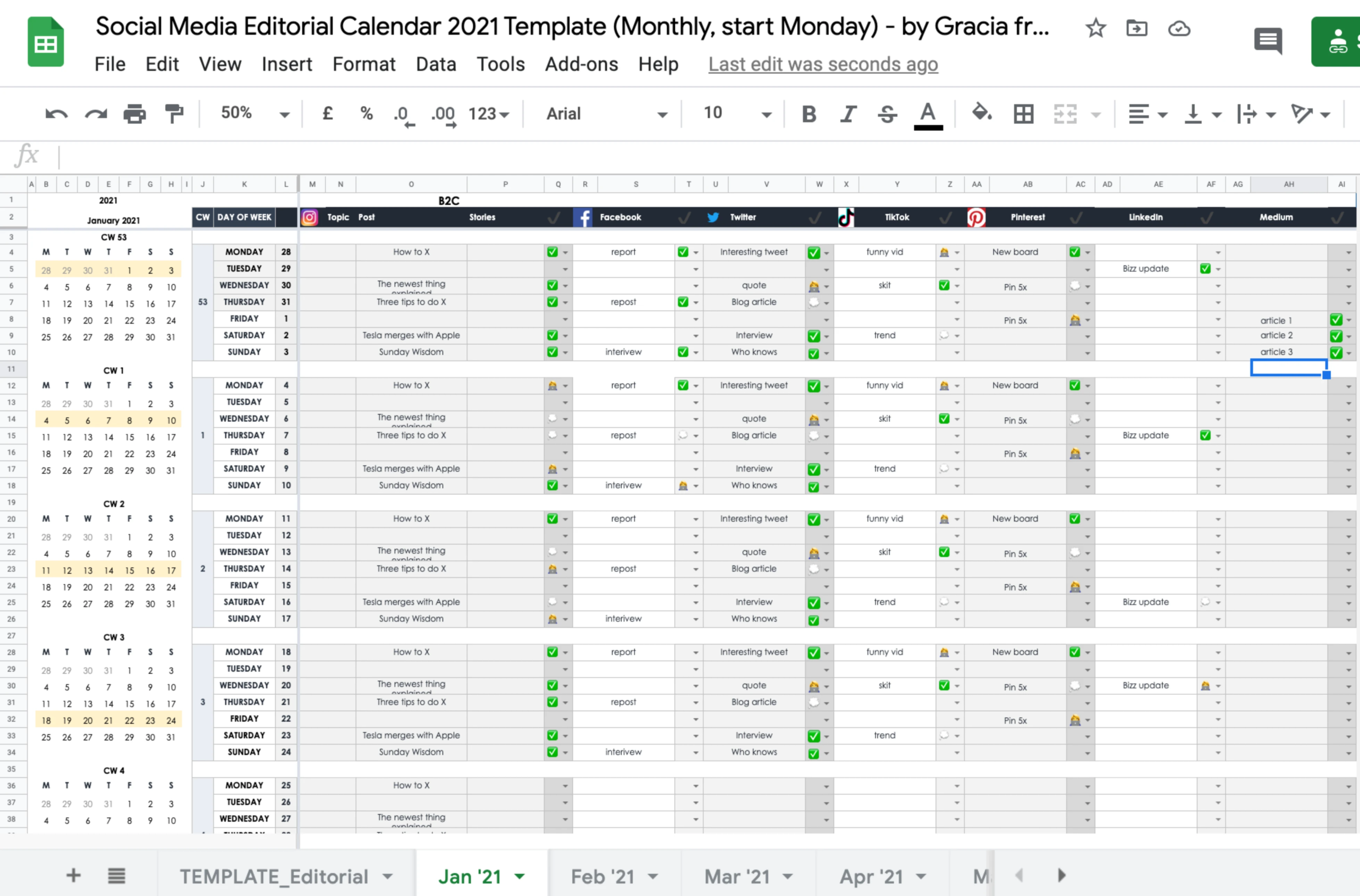Toggle the Facebook checkbox on the report row
This screenshot has width=1360, height=896.
point(683,251)
